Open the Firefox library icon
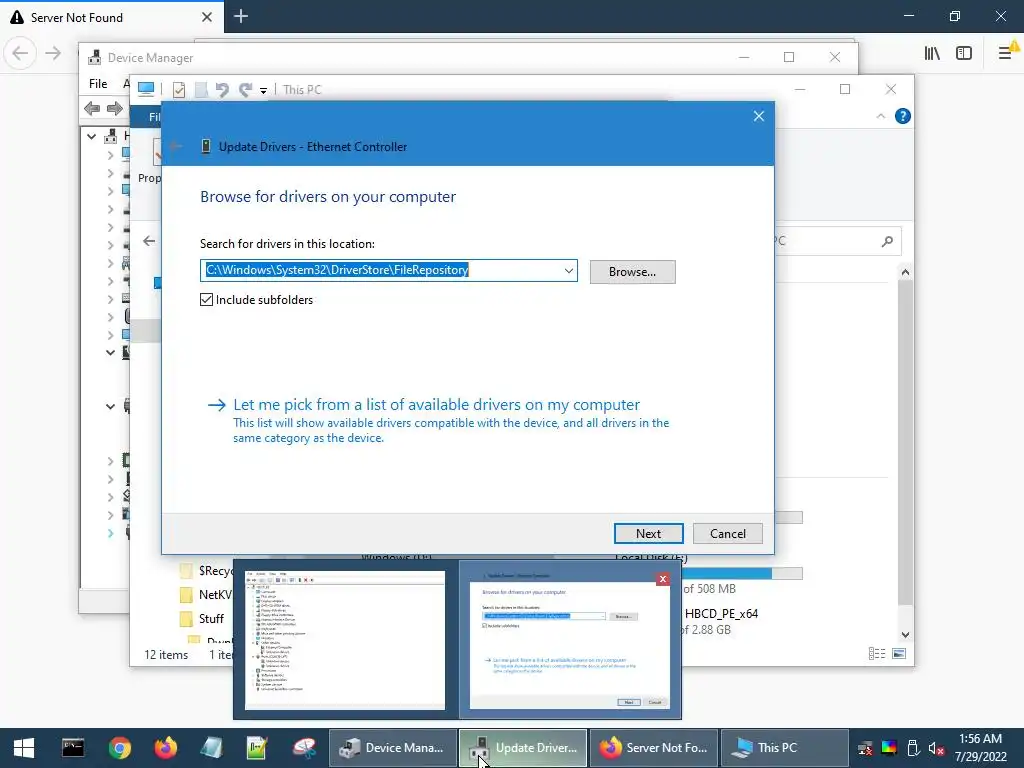The height and width of the screenshot is (768, 1024). [x=932, y=53]
